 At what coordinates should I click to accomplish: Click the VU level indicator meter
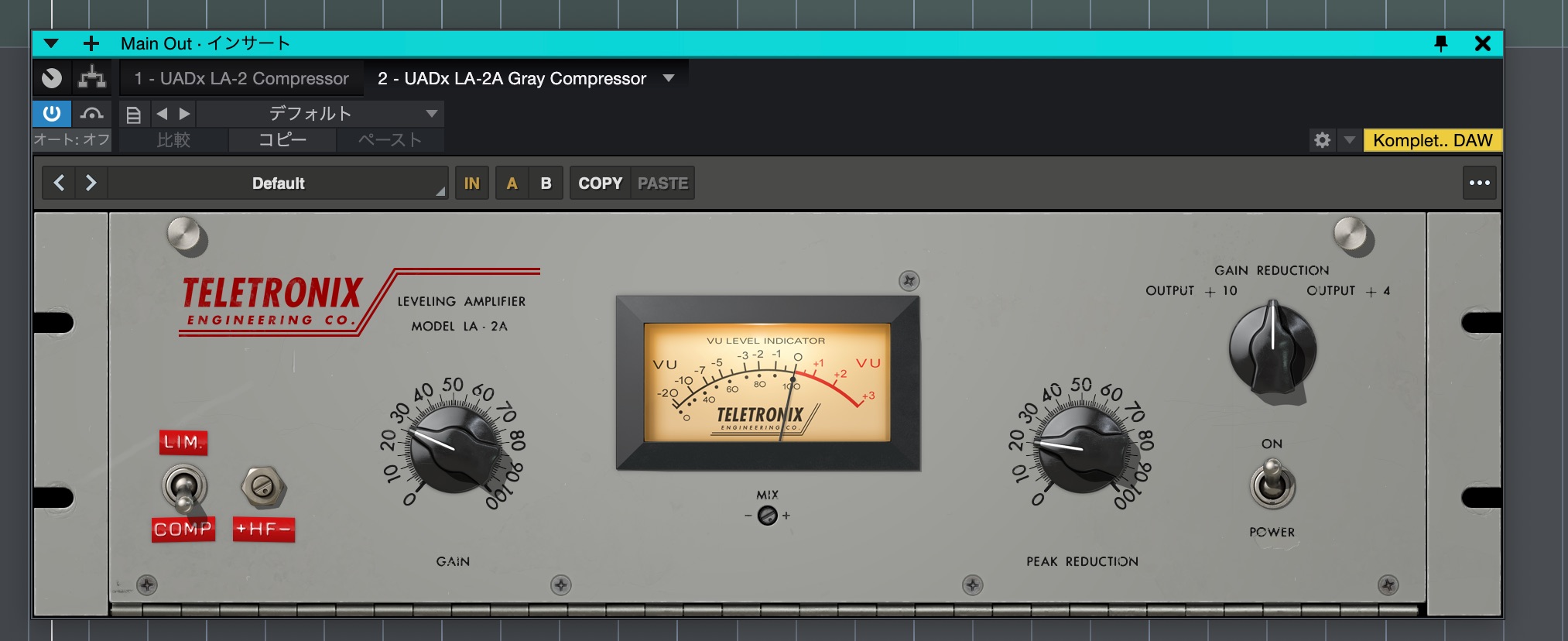[x=767, y=383]
